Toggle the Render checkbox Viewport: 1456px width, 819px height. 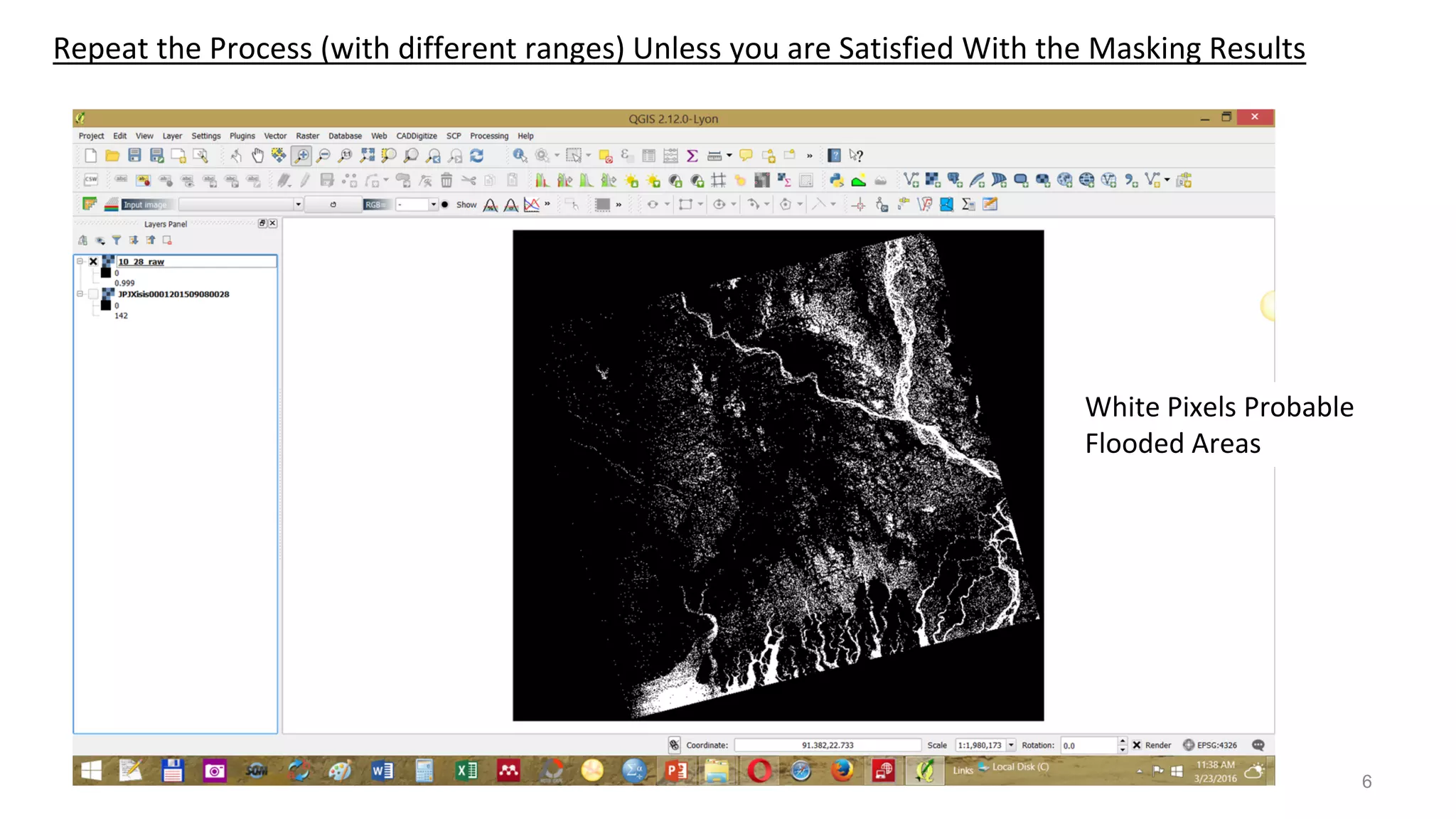[1137, 745]
